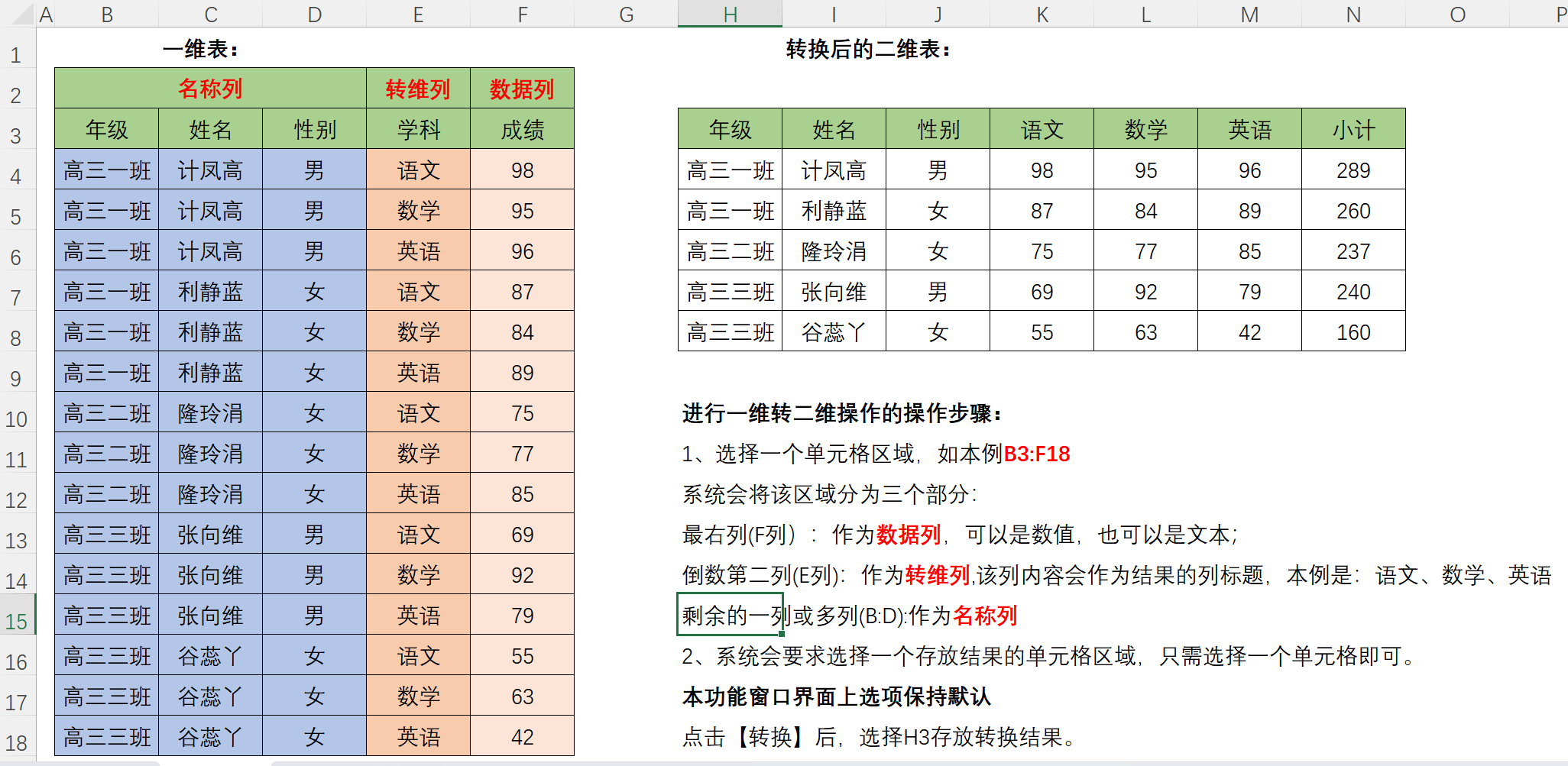Select the column E header

(x=418, y=14)
